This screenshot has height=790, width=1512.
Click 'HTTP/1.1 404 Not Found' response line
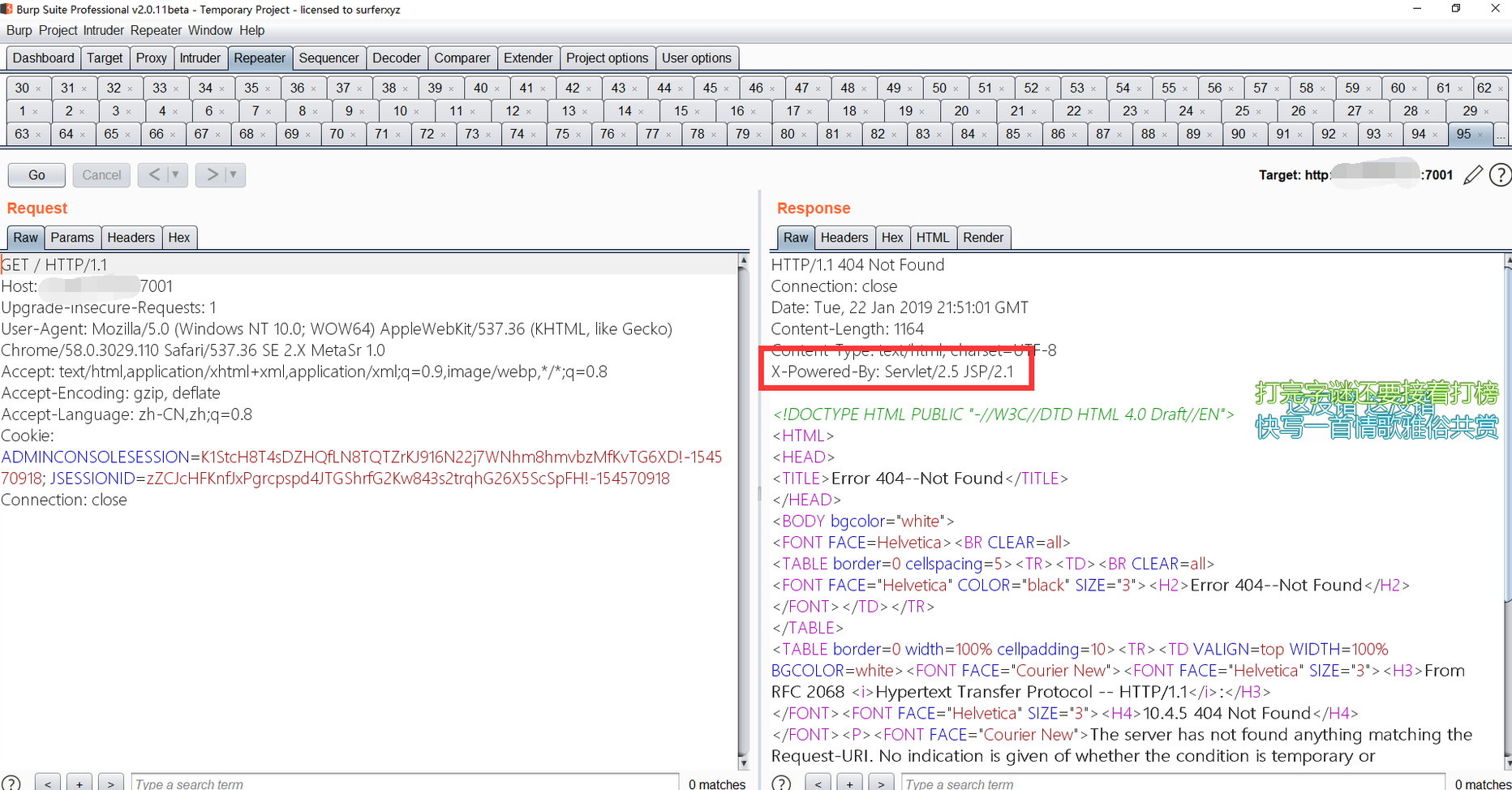pos(857,264)
